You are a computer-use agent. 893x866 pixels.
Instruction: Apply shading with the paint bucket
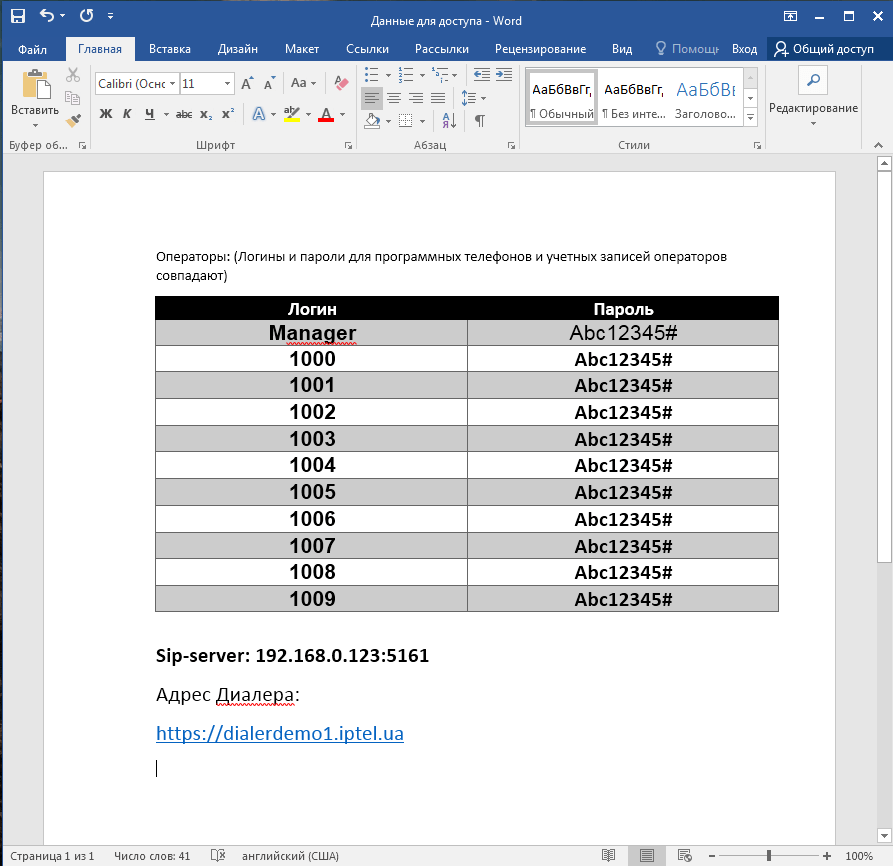372,120
